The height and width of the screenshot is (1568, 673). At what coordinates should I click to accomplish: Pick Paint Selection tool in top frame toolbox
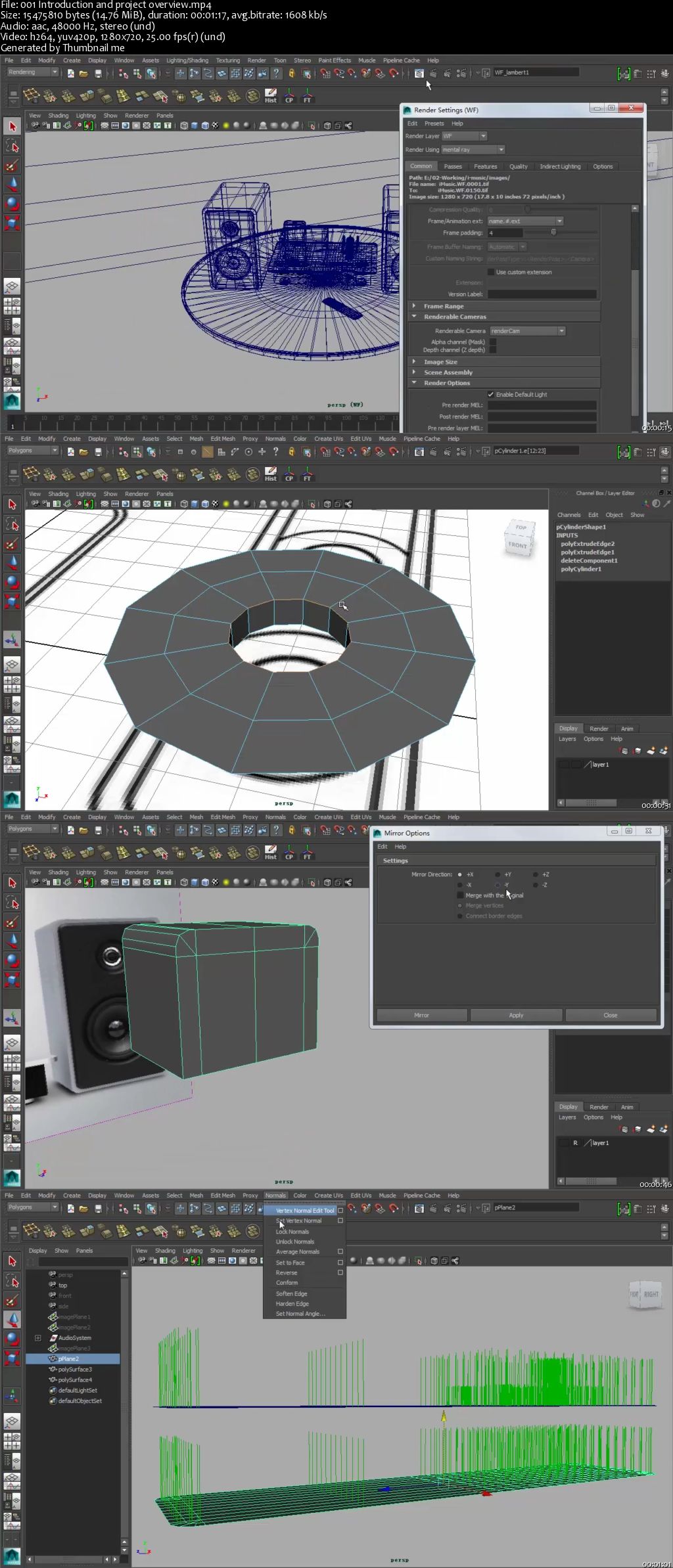[12, 166]
